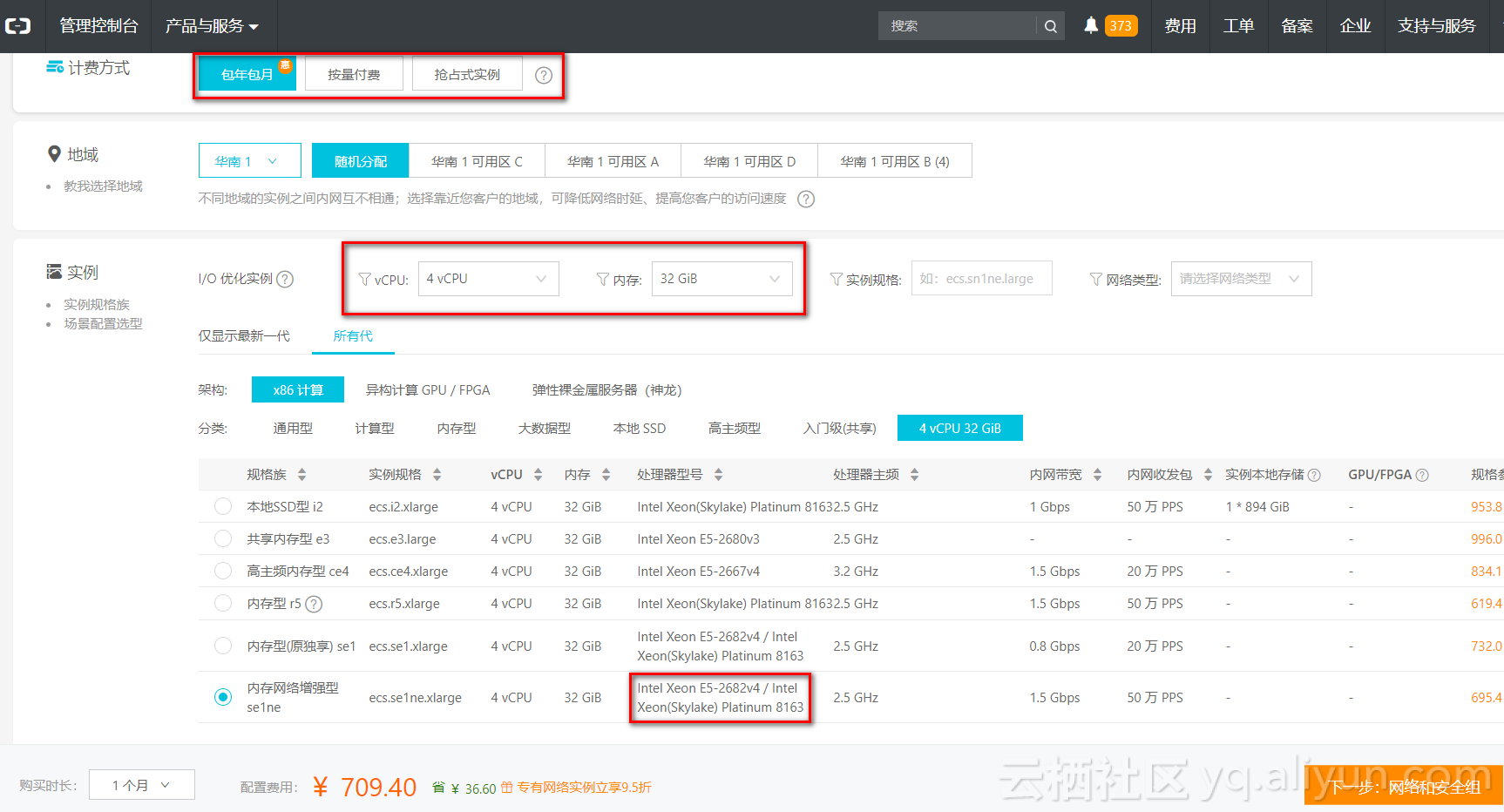
Task: Open the 费用 menu
Action: 1180,26
